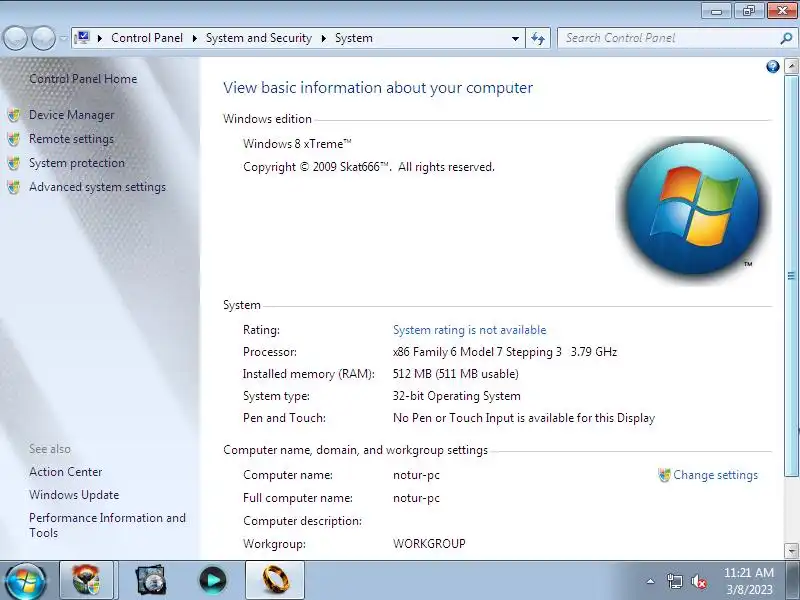
Task: Open the Start menu orb
Action: coord(24,581)
